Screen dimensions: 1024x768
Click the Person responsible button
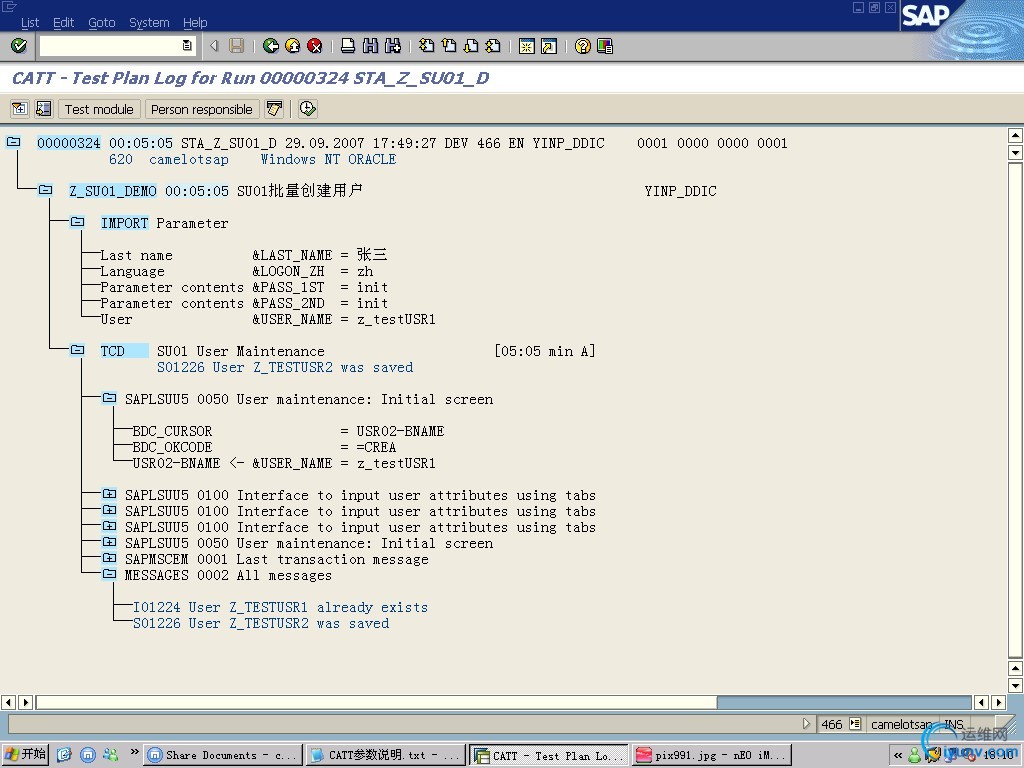click(201, 109)
